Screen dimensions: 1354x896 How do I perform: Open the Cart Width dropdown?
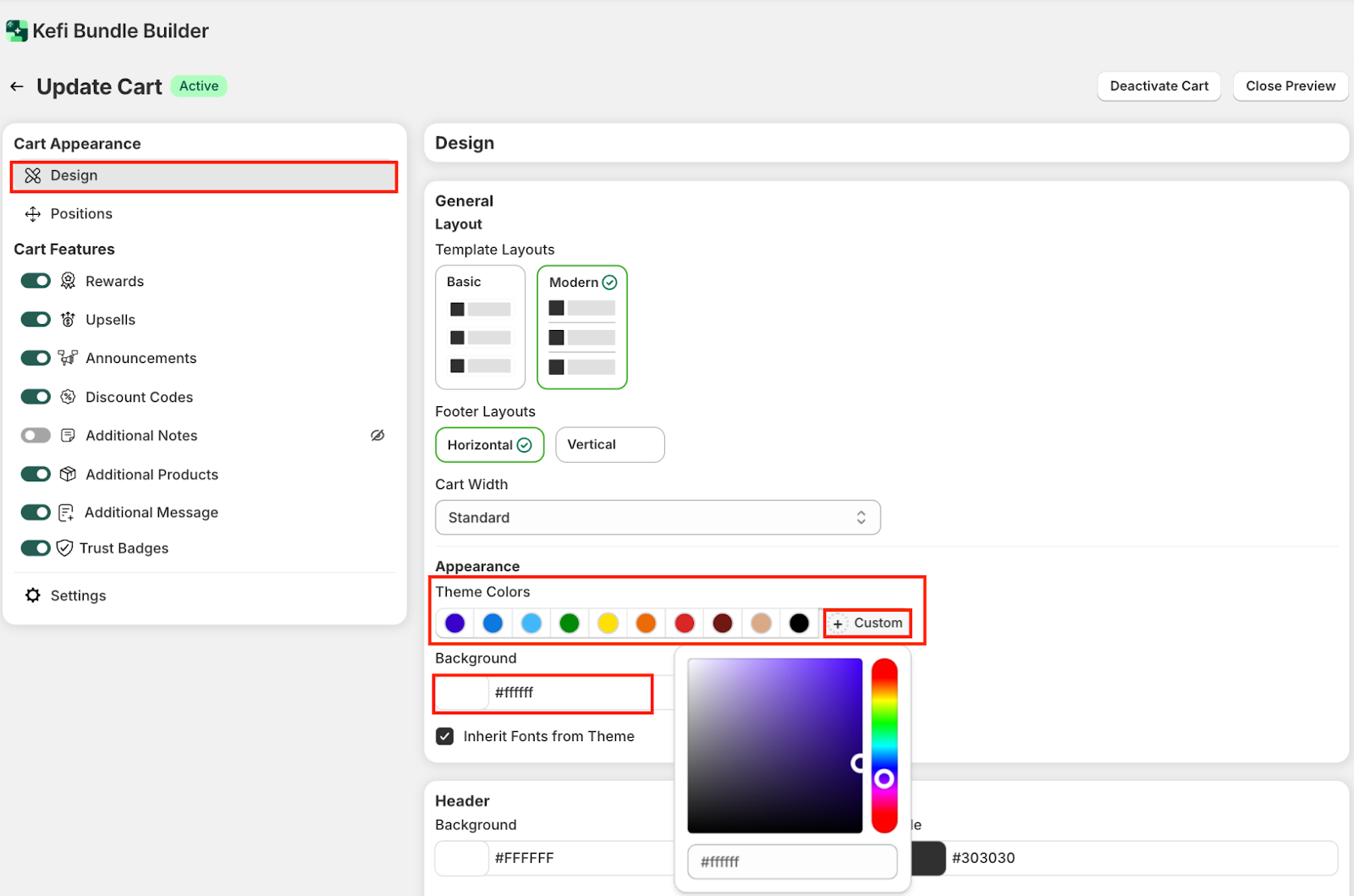tap(658, 518)
